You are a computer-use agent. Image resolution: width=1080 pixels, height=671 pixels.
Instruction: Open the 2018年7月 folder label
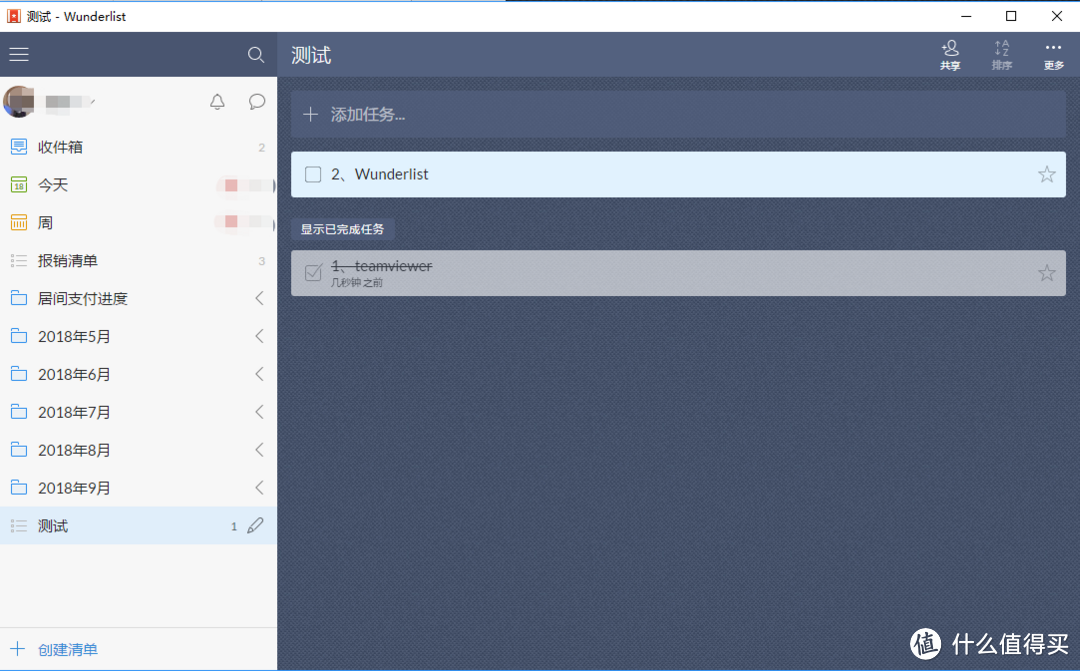coord(74,412)
